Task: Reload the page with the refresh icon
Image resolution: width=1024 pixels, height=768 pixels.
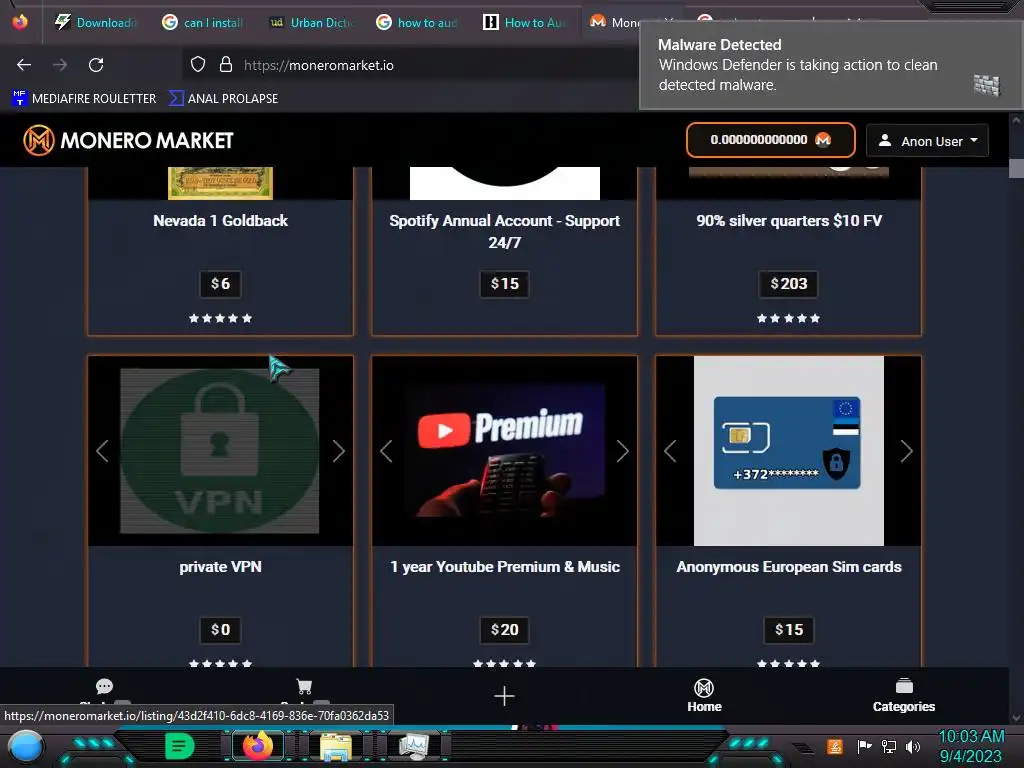Action: (96, 65)
